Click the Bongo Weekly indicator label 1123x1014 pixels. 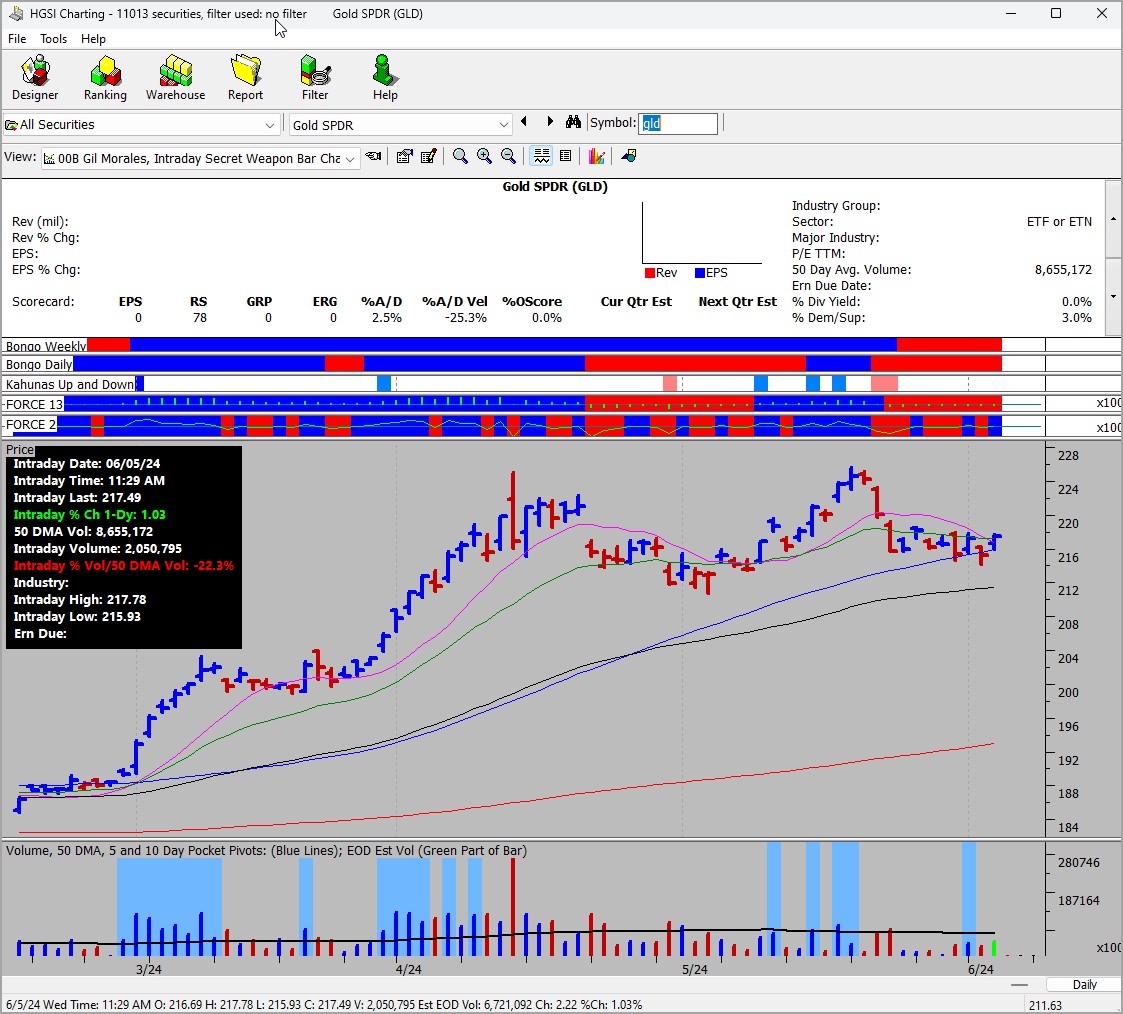[46, 346]
